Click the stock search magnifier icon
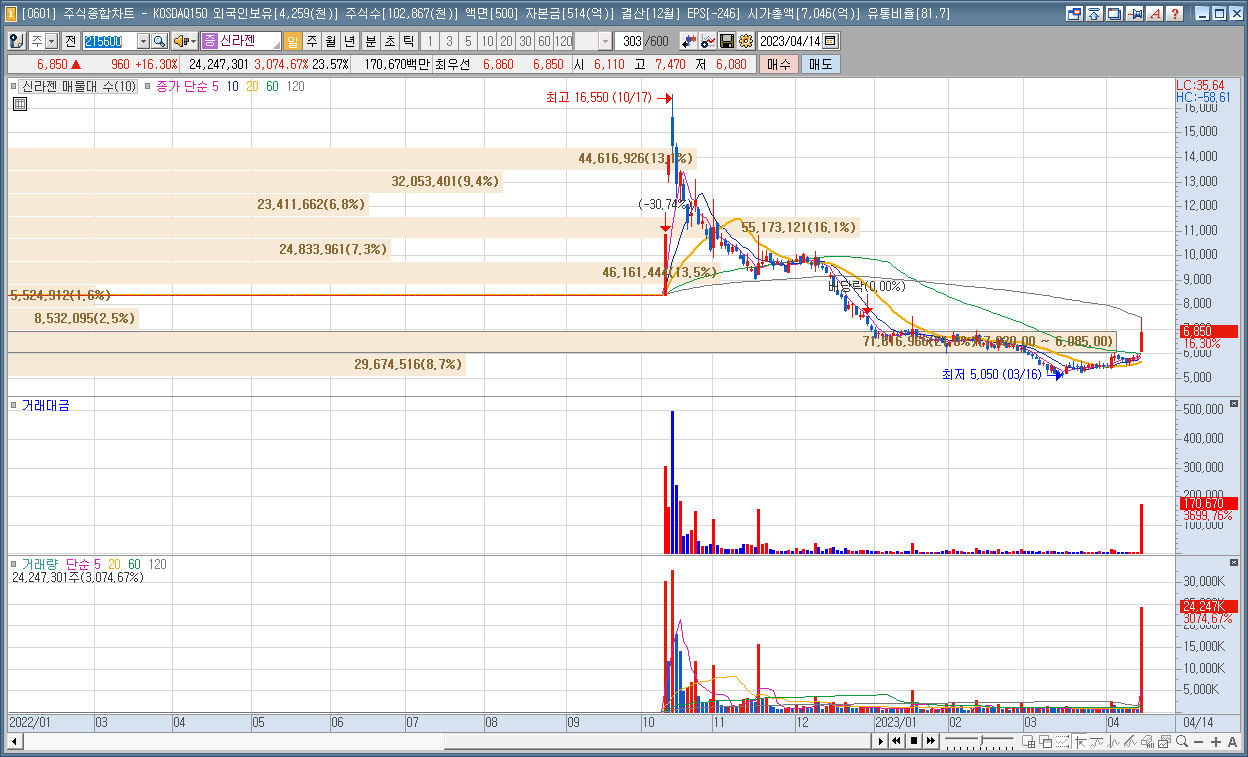The height and width of the screenshot is (757, 1248). (x=159, y=41)
